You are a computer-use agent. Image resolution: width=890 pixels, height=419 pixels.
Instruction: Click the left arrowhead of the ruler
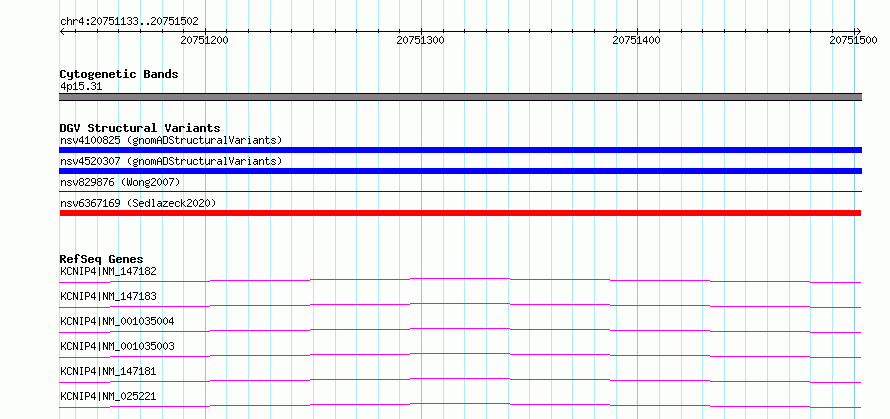pos(62,31)
